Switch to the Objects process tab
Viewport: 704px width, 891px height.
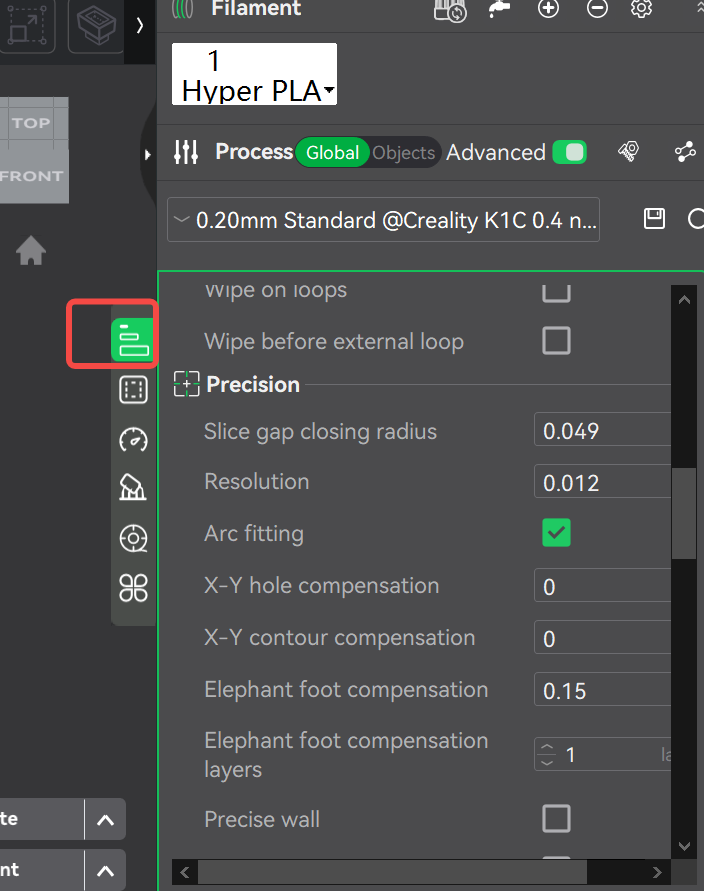coord(403,152)
